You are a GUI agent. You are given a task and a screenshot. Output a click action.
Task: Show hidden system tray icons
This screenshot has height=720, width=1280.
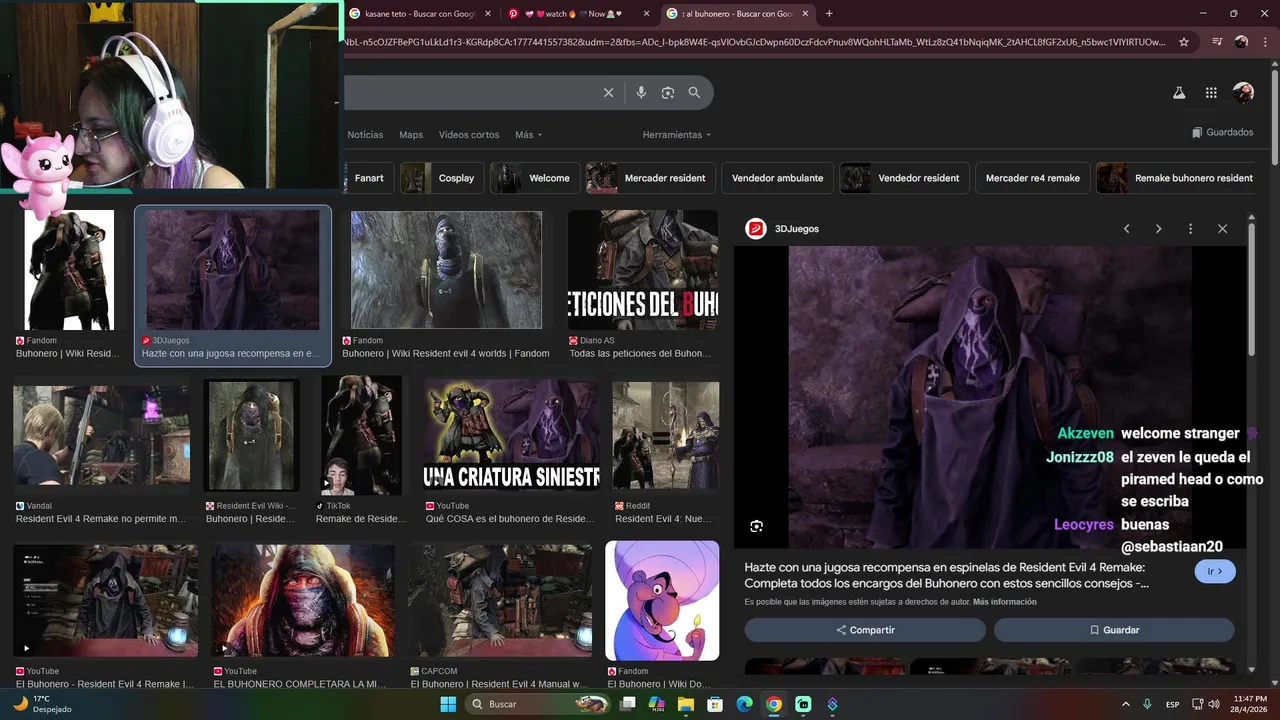click(x=1126, y=704)
